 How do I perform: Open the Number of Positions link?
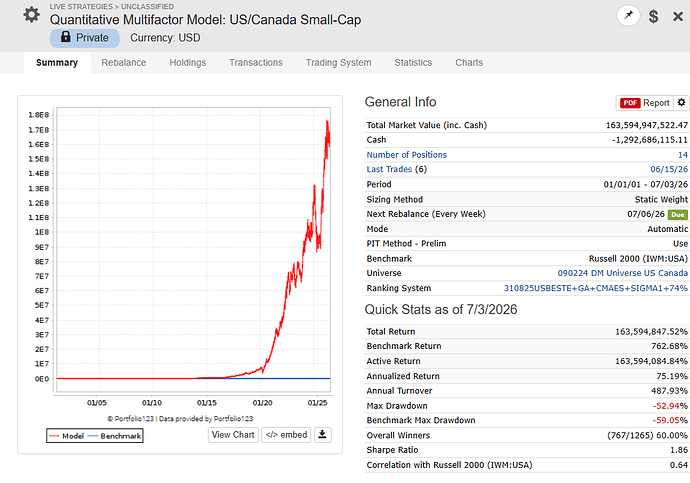[x=407, y=155]
